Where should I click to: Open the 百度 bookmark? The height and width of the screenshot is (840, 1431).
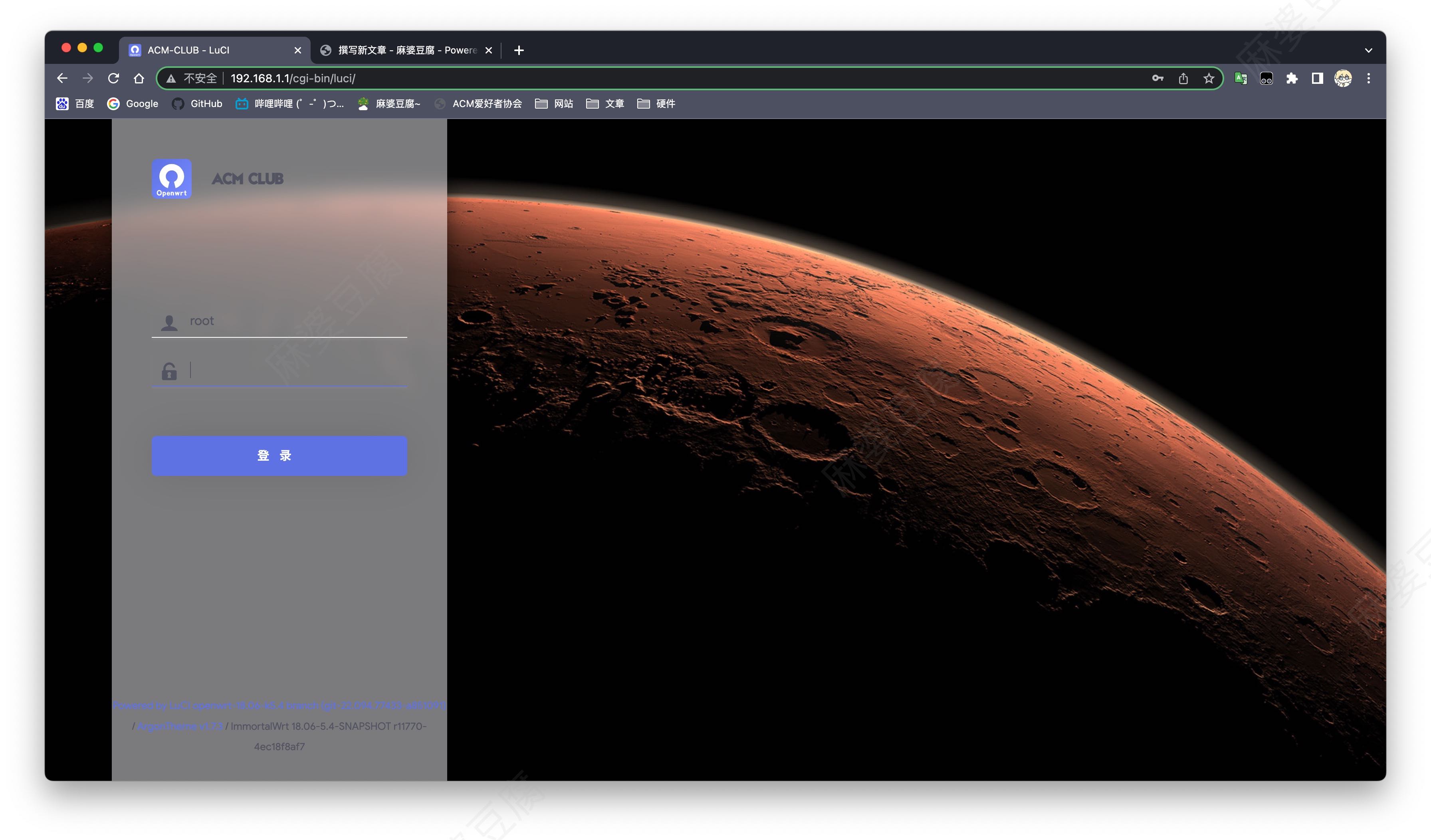coord(75,103)
